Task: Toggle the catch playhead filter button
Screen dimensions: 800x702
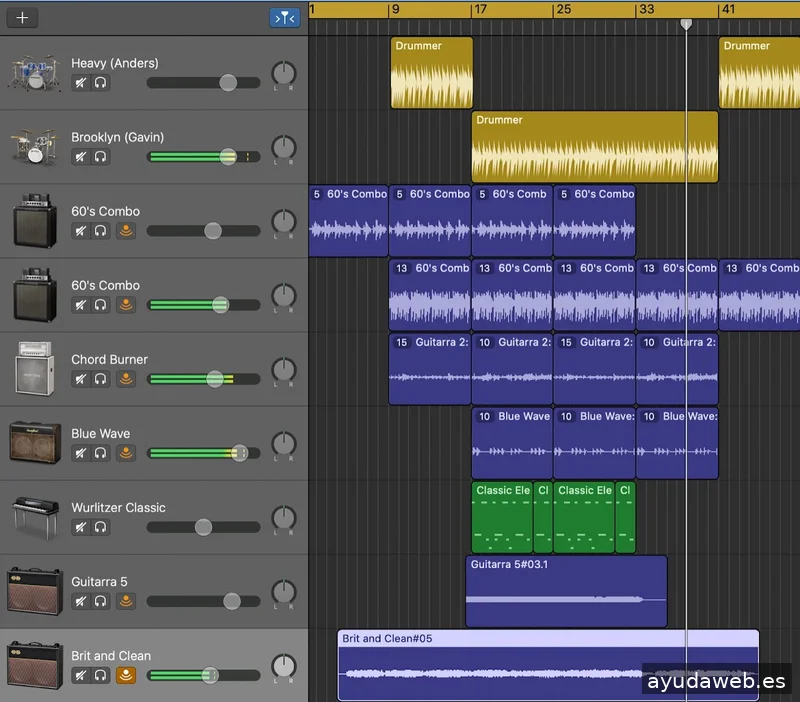Action: pyautogui.click(x=284, y=18)
